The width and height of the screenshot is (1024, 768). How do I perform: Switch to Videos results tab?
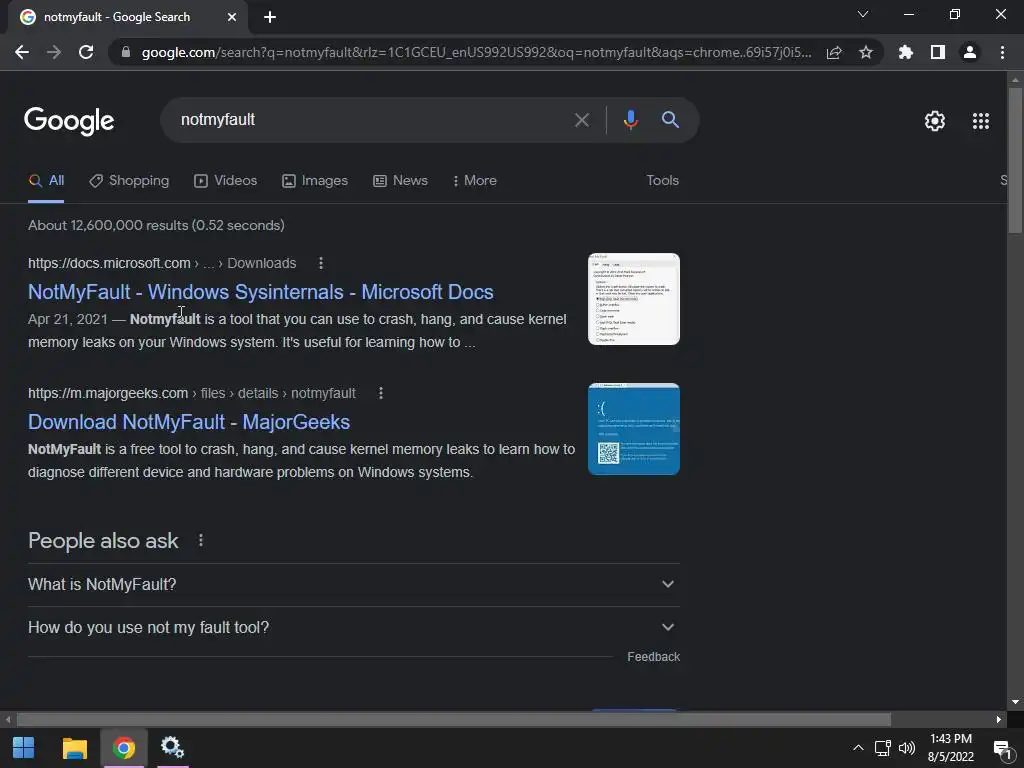click(225, 181)
